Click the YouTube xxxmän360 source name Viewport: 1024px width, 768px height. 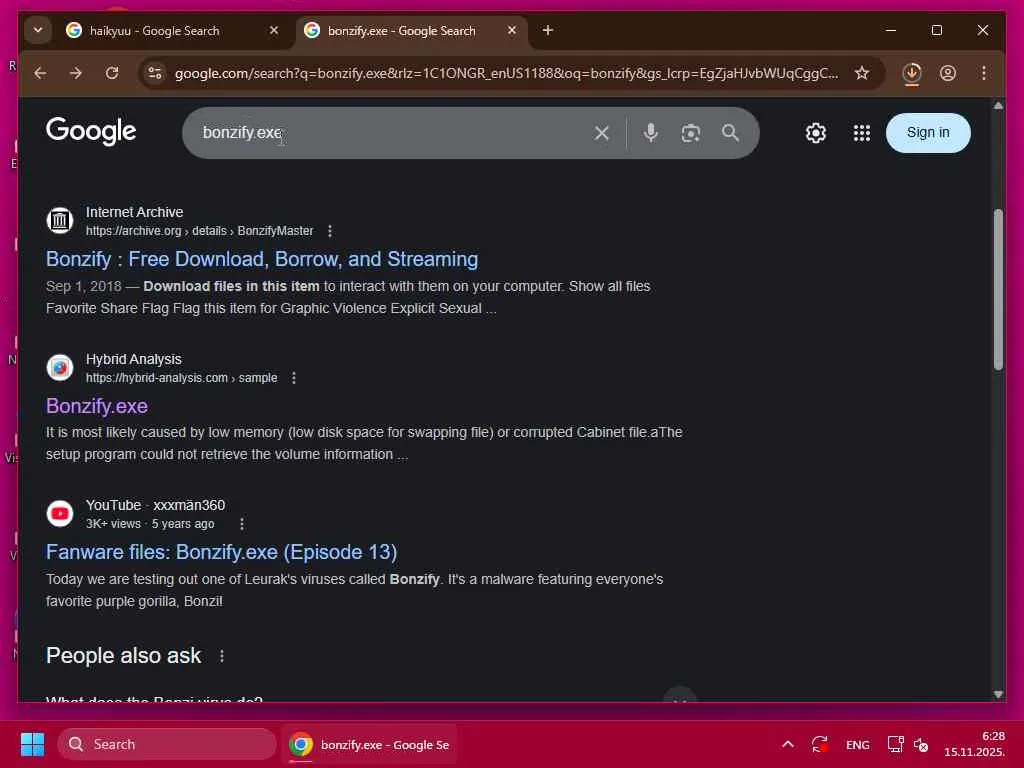155,505
